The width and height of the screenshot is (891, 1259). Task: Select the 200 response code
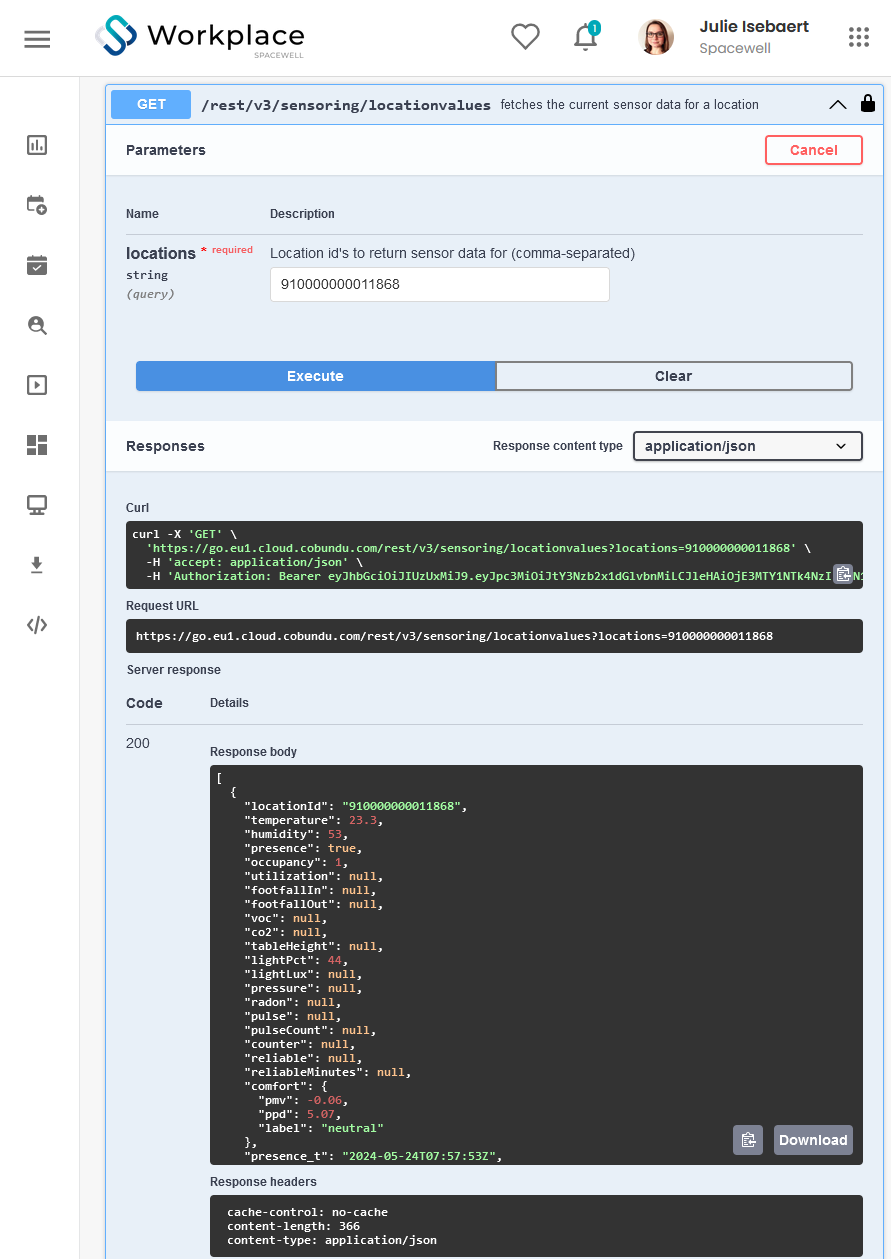(138, 743)
